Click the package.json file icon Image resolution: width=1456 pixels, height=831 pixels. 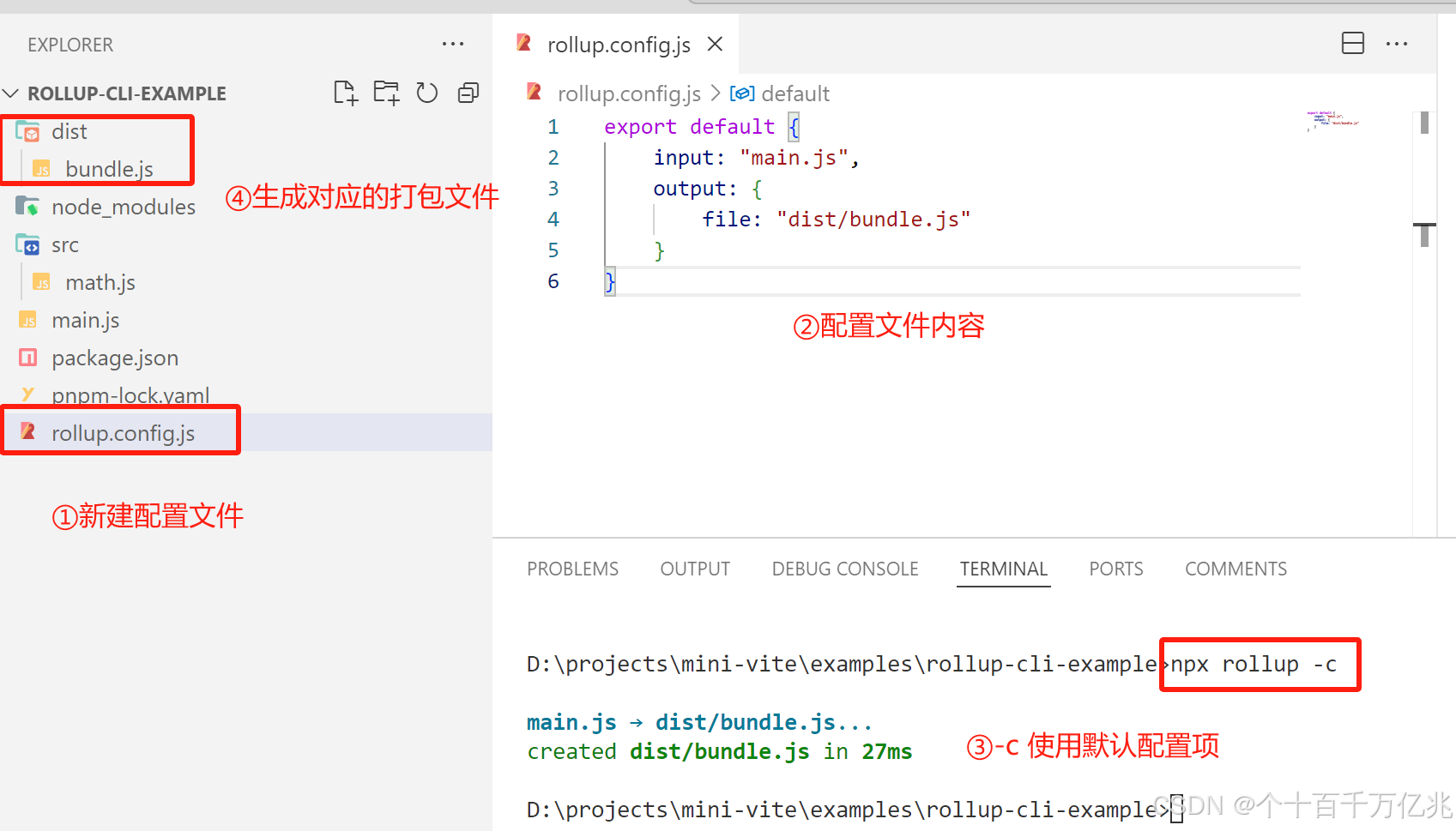point(27,358)
